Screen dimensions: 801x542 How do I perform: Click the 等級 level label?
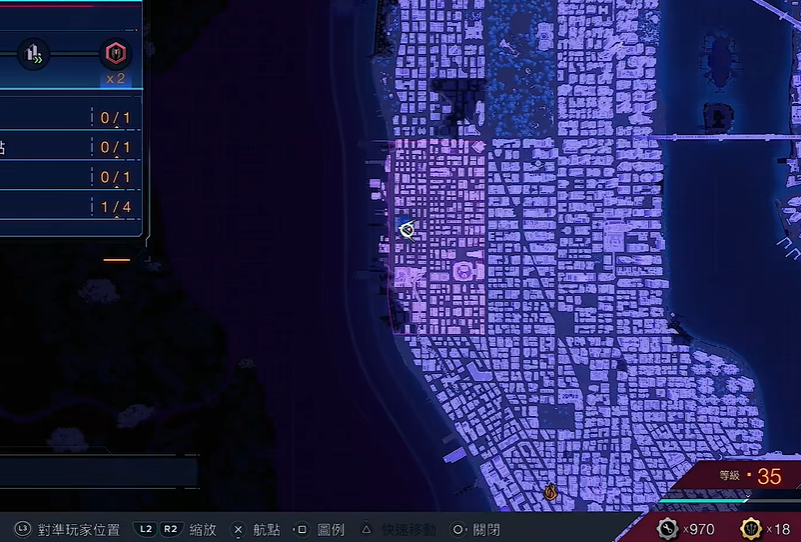[729, 476]
